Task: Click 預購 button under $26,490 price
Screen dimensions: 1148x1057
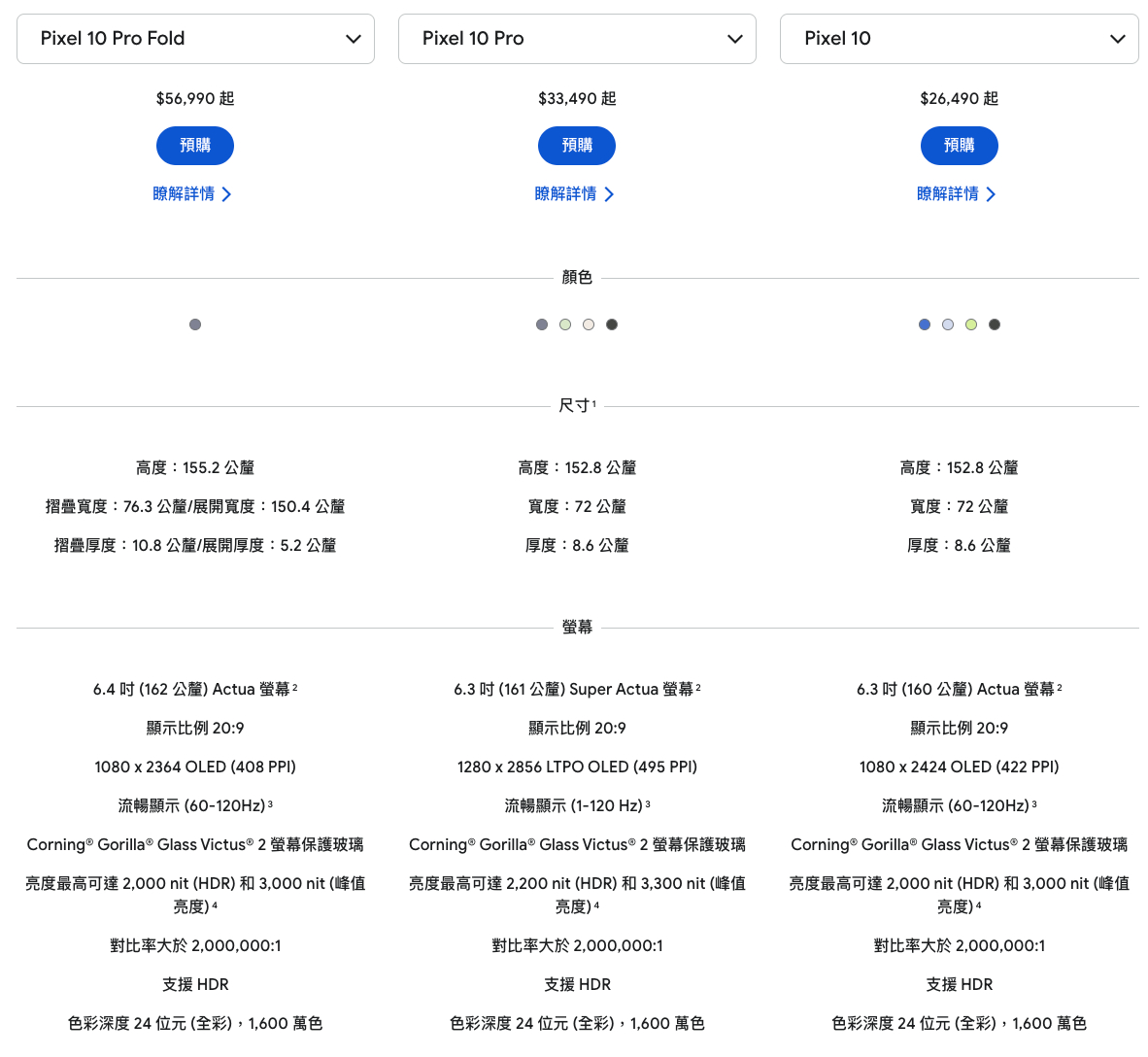Action: click(960, 146)
